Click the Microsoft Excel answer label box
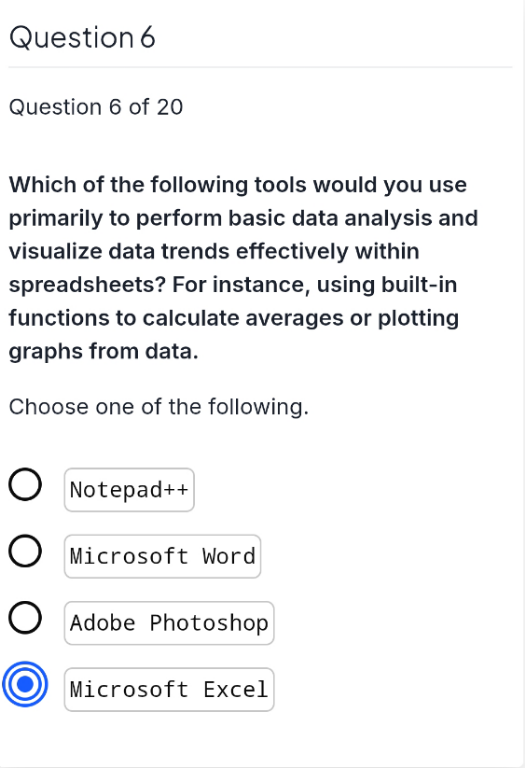The height and width of the screenshot is (768, 525). click(x=169, y=690)
